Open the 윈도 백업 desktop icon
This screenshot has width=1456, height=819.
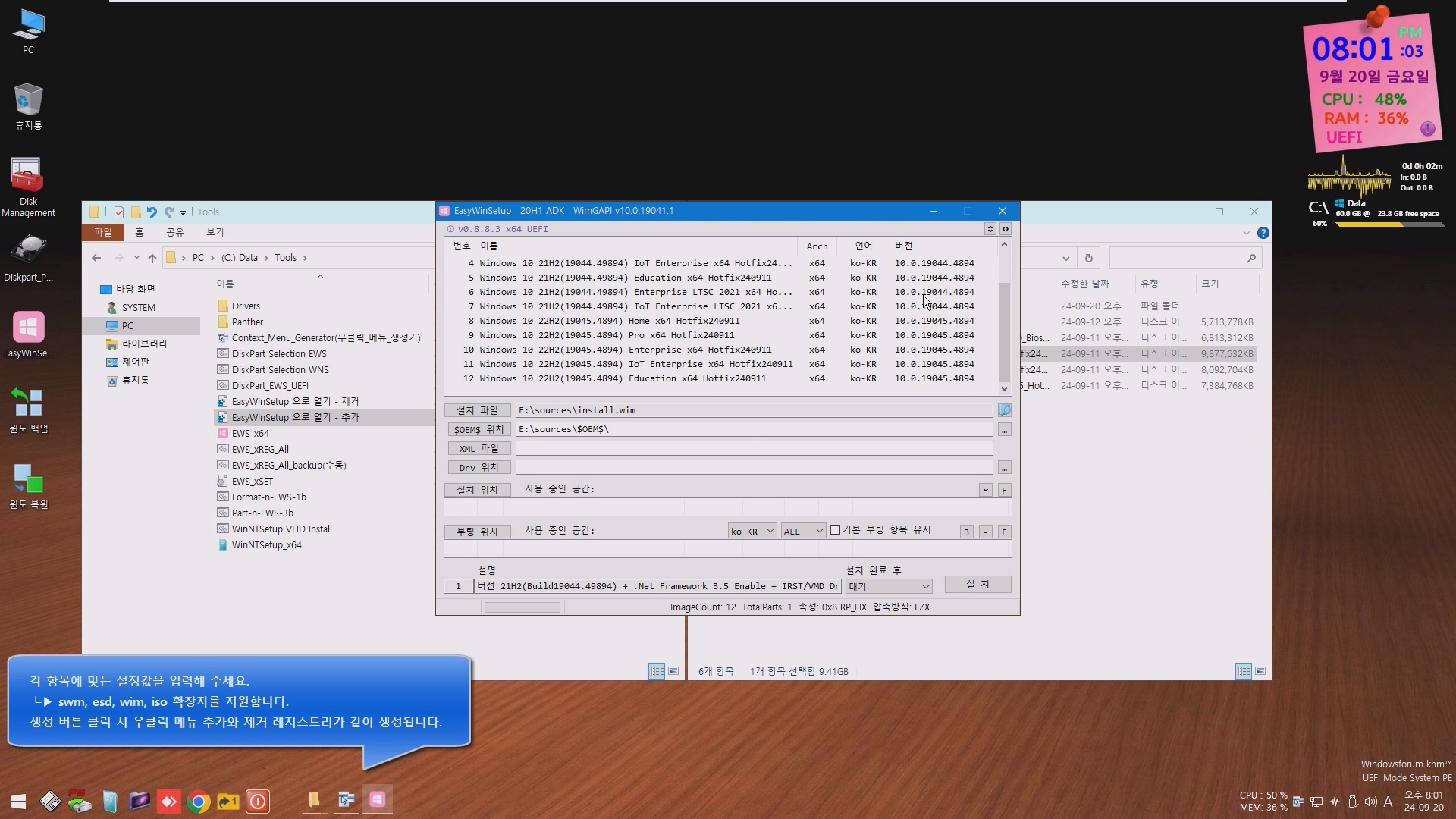28,409
